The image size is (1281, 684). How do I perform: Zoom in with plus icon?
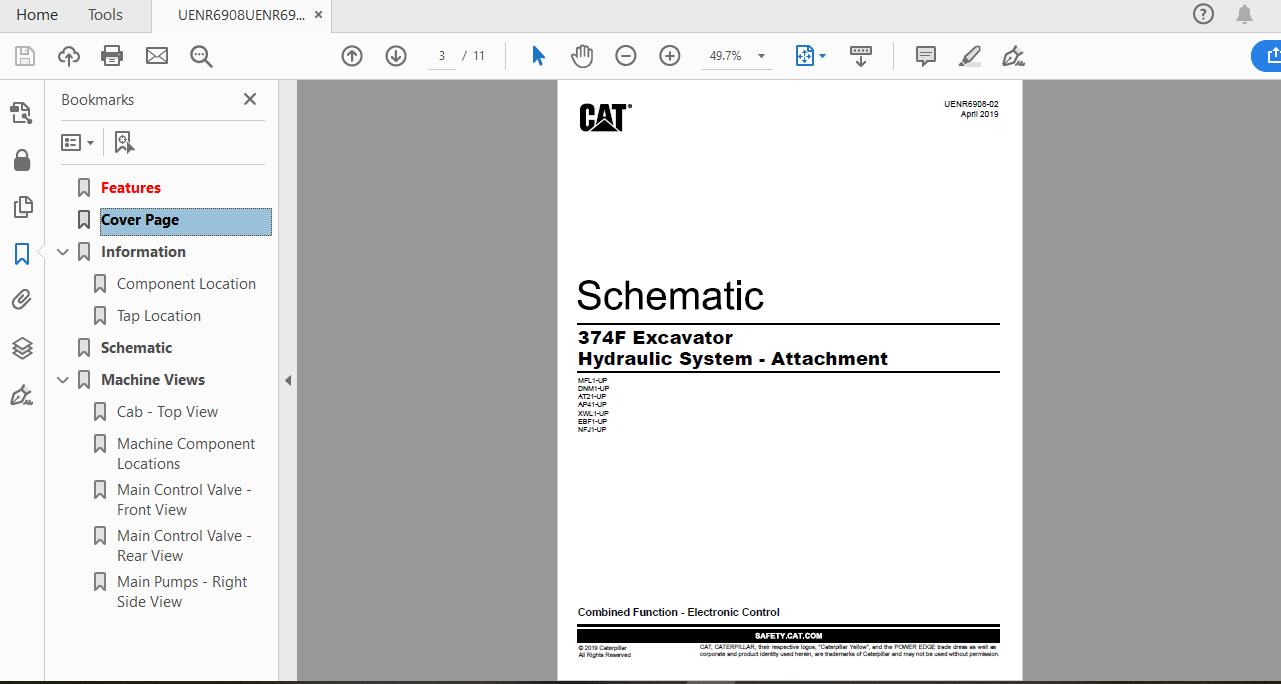point(670,56)
